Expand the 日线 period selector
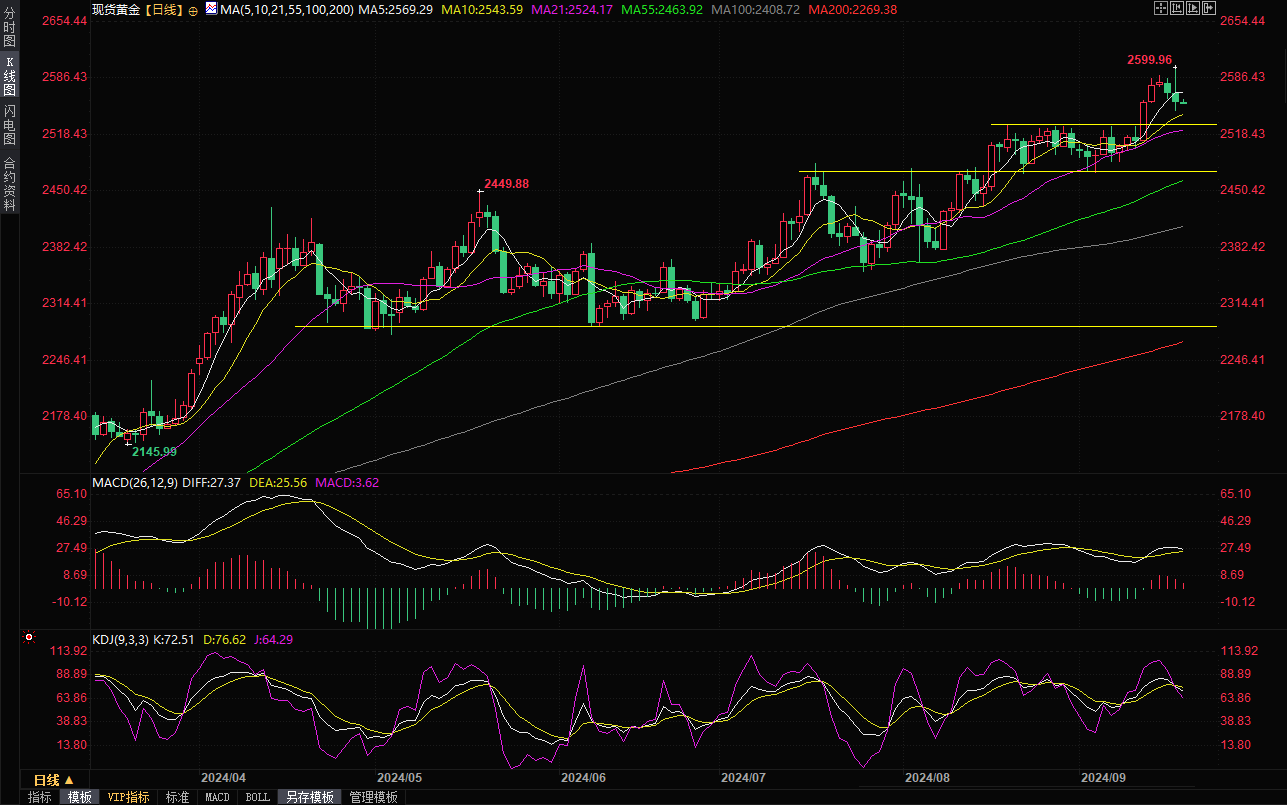The width and height of the screenshot is (1287, 805). pyautogui.click(x=53, y=780)
